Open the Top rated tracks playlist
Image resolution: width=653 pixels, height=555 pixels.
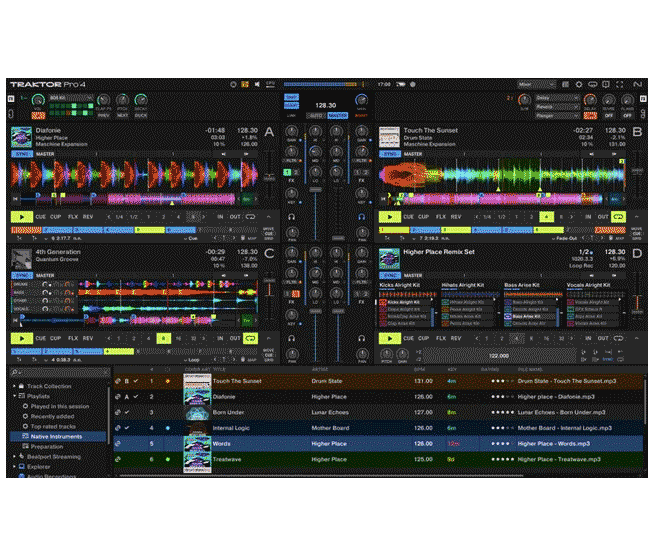[x=53, y=426]
